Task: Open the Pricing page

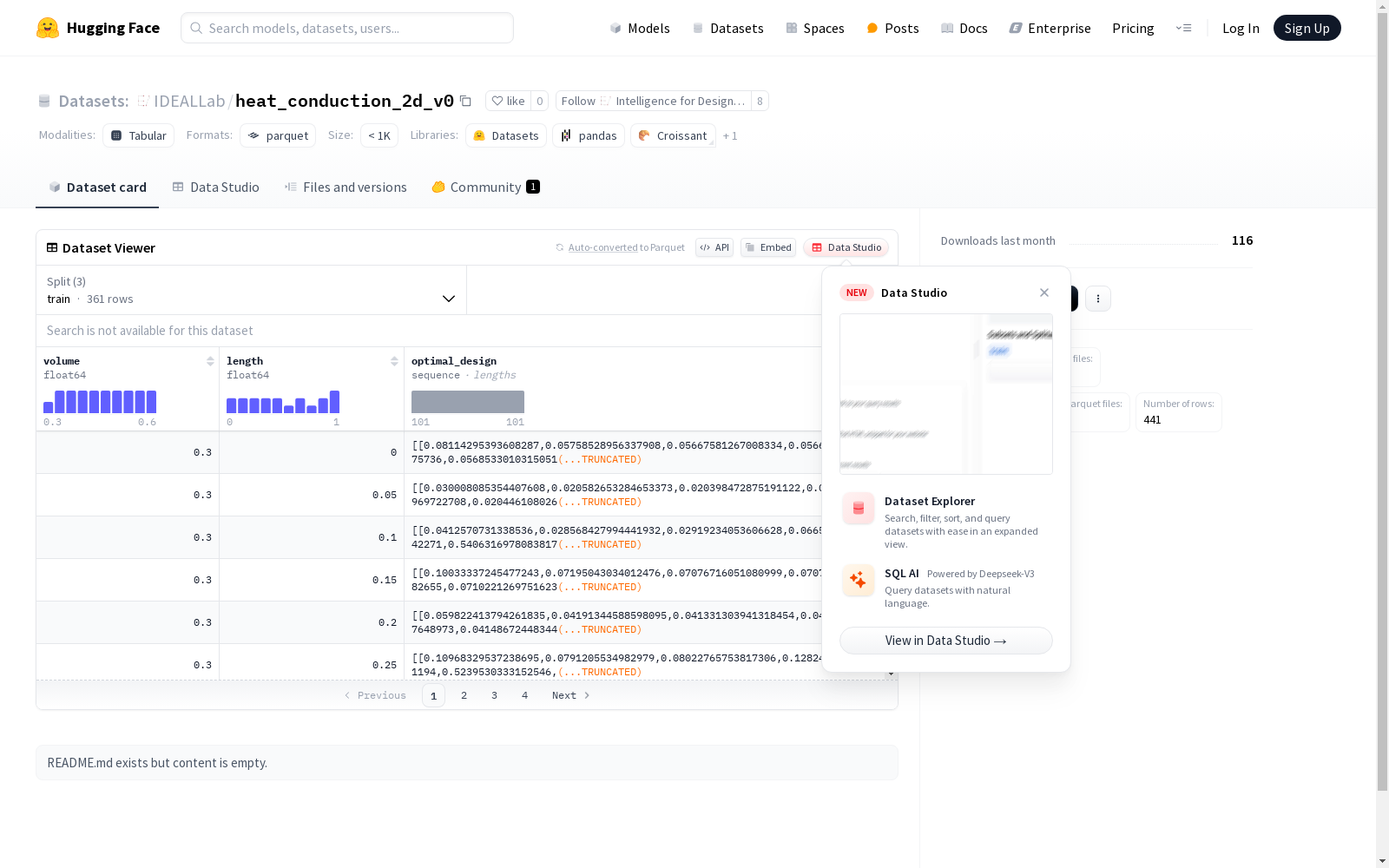Action: [1133, 28]
